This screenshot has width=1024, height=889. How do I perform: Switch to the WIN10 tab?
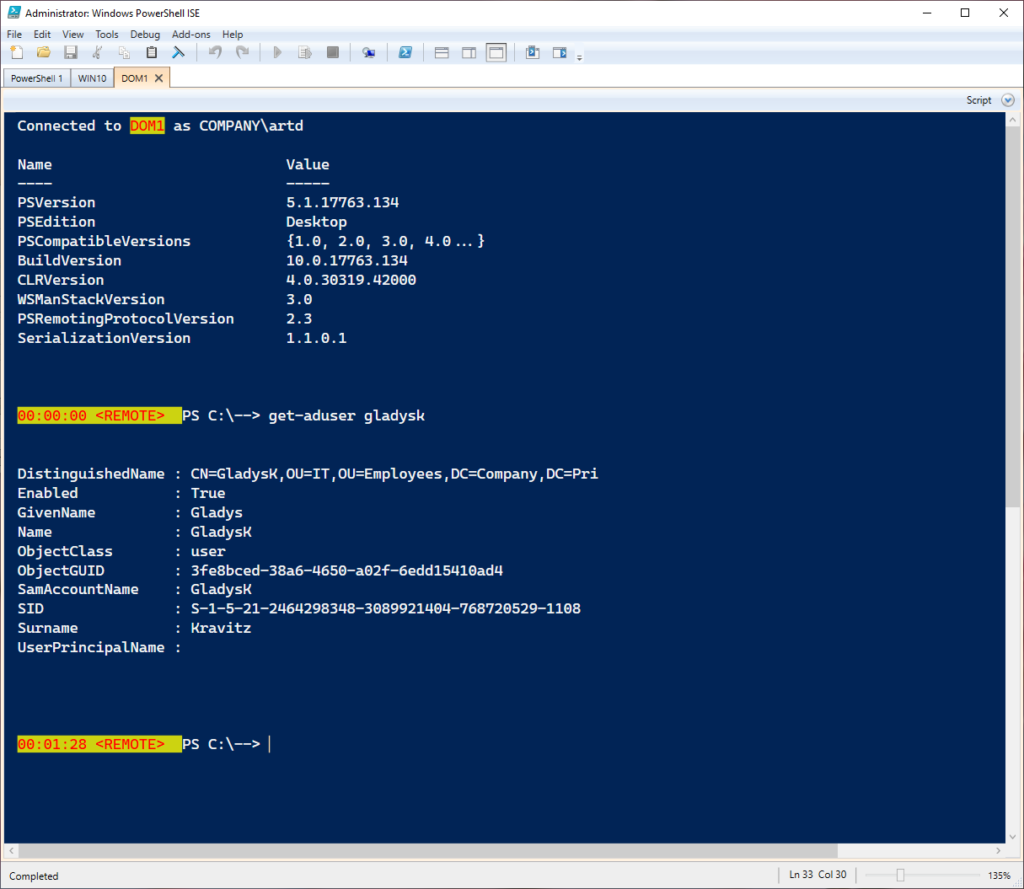tap(91, 77)
